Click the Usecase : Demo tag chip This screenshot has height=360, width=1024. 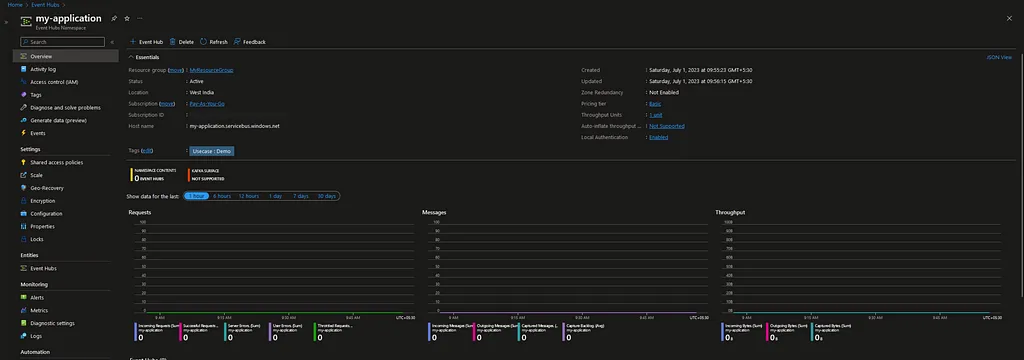point(212,151)
